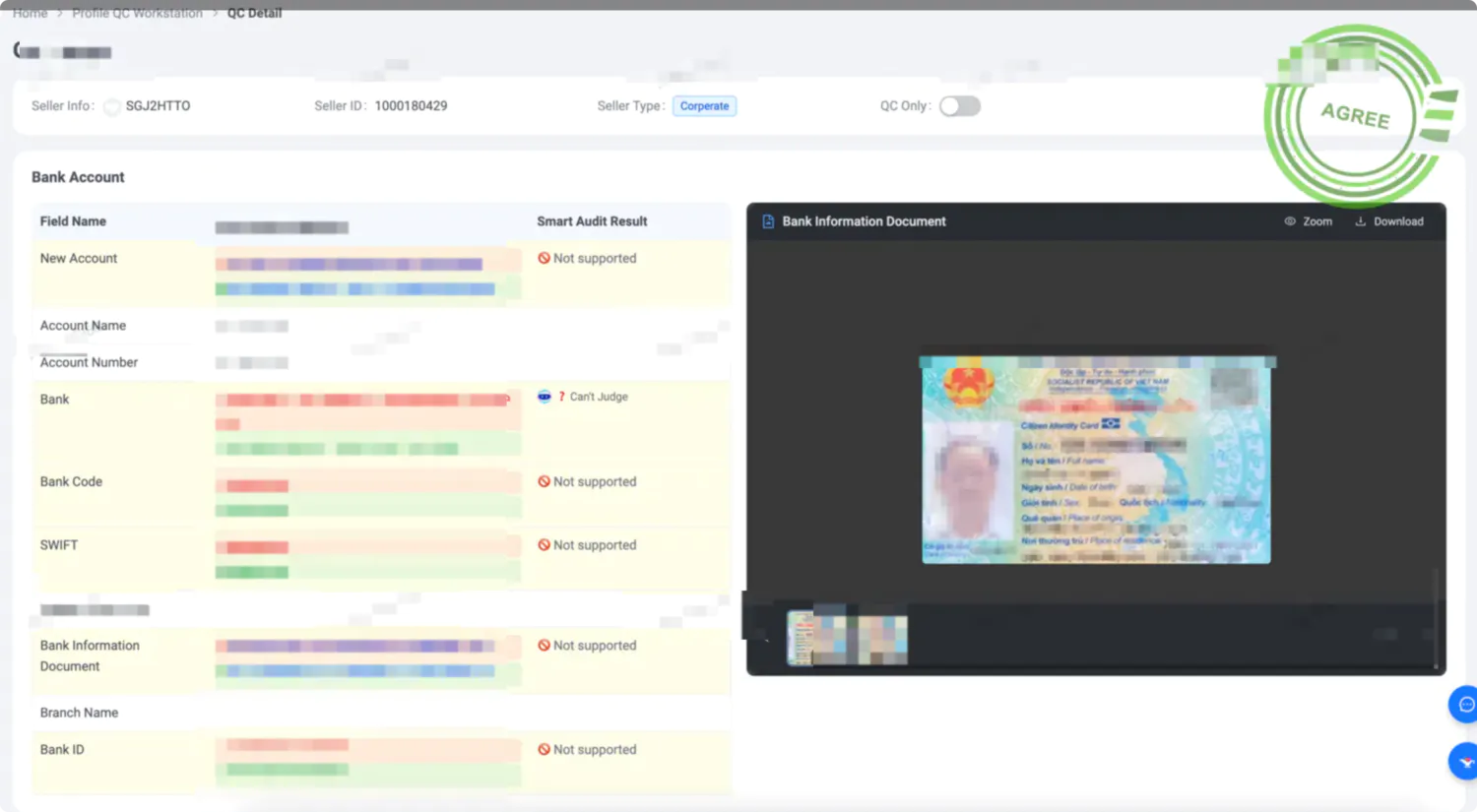The width and height of the screenshot is (1477, 812).
Task: Go to Home in the breadcrumb
Action: [x=30, y=13]
